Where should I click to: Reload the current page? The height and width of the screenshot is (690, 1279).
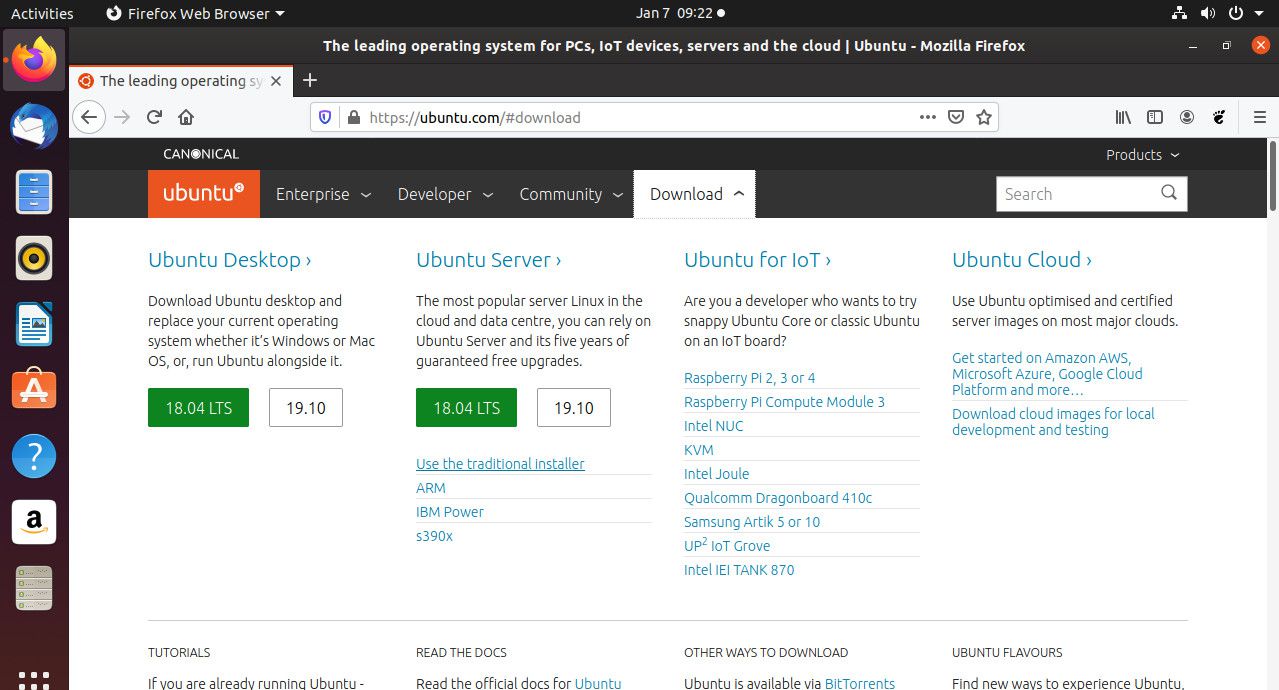154,117
